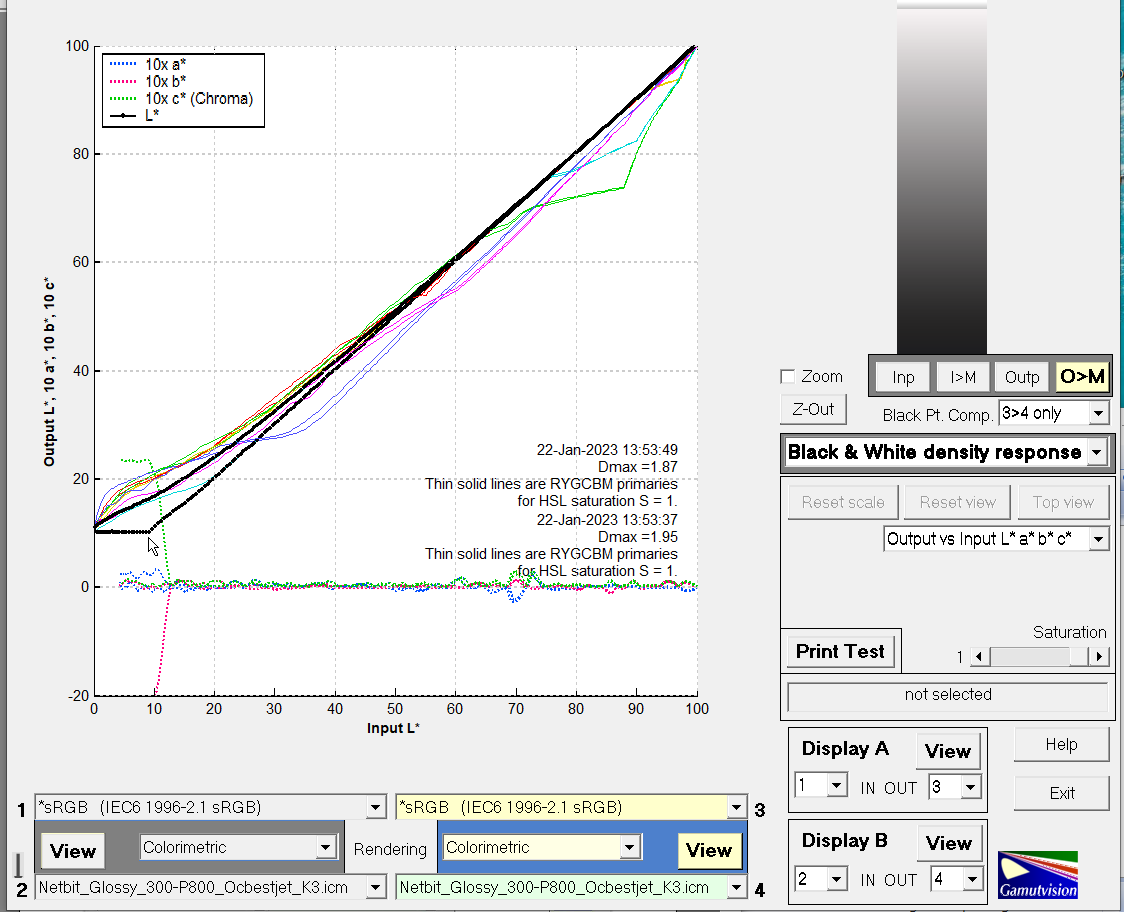Expand Black & White density response dropdown
The image size is (1124, 912).
pyautogui.click(x=1097, y=453)
